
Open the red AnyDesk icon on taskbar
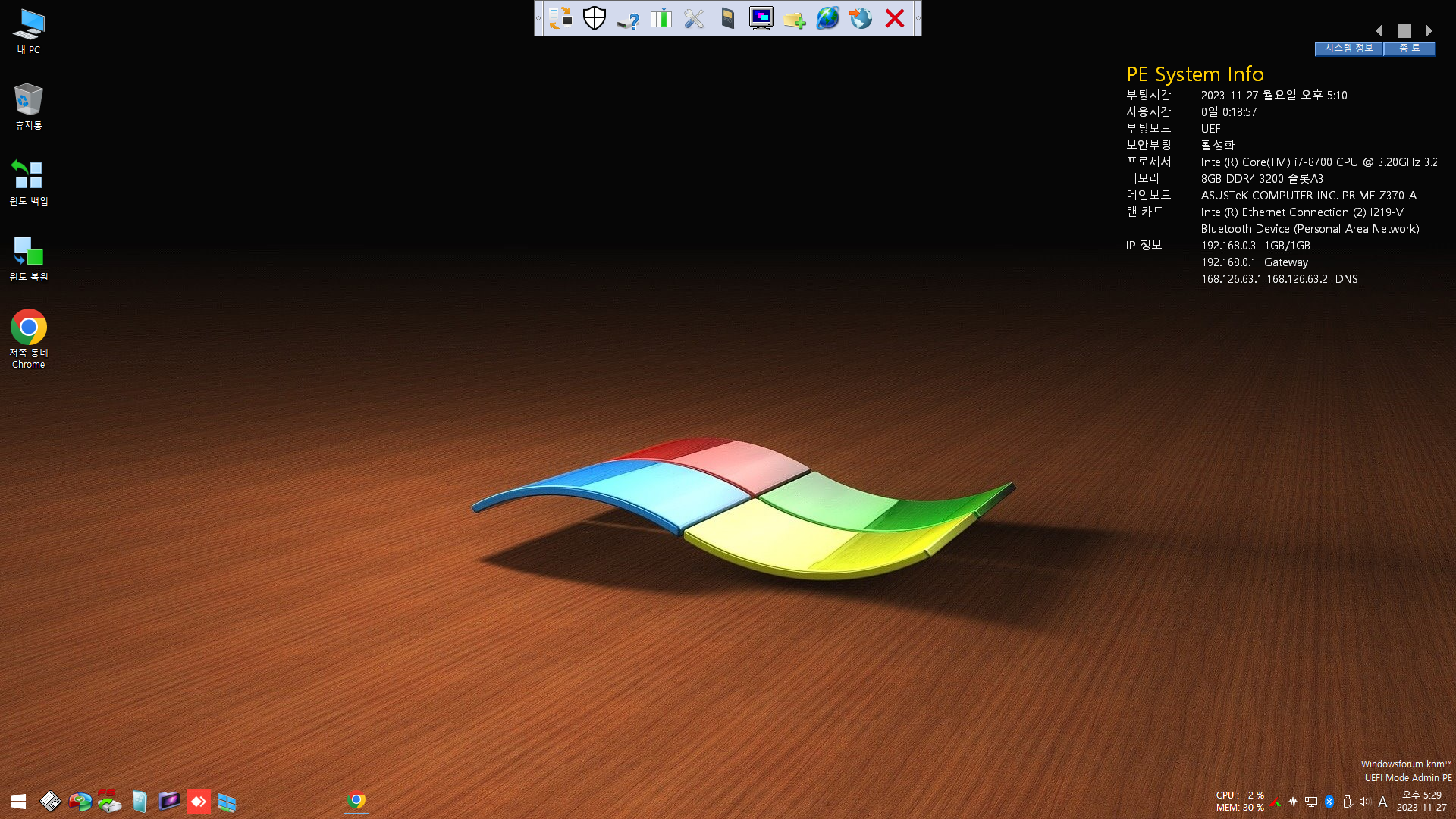[198, 802]
